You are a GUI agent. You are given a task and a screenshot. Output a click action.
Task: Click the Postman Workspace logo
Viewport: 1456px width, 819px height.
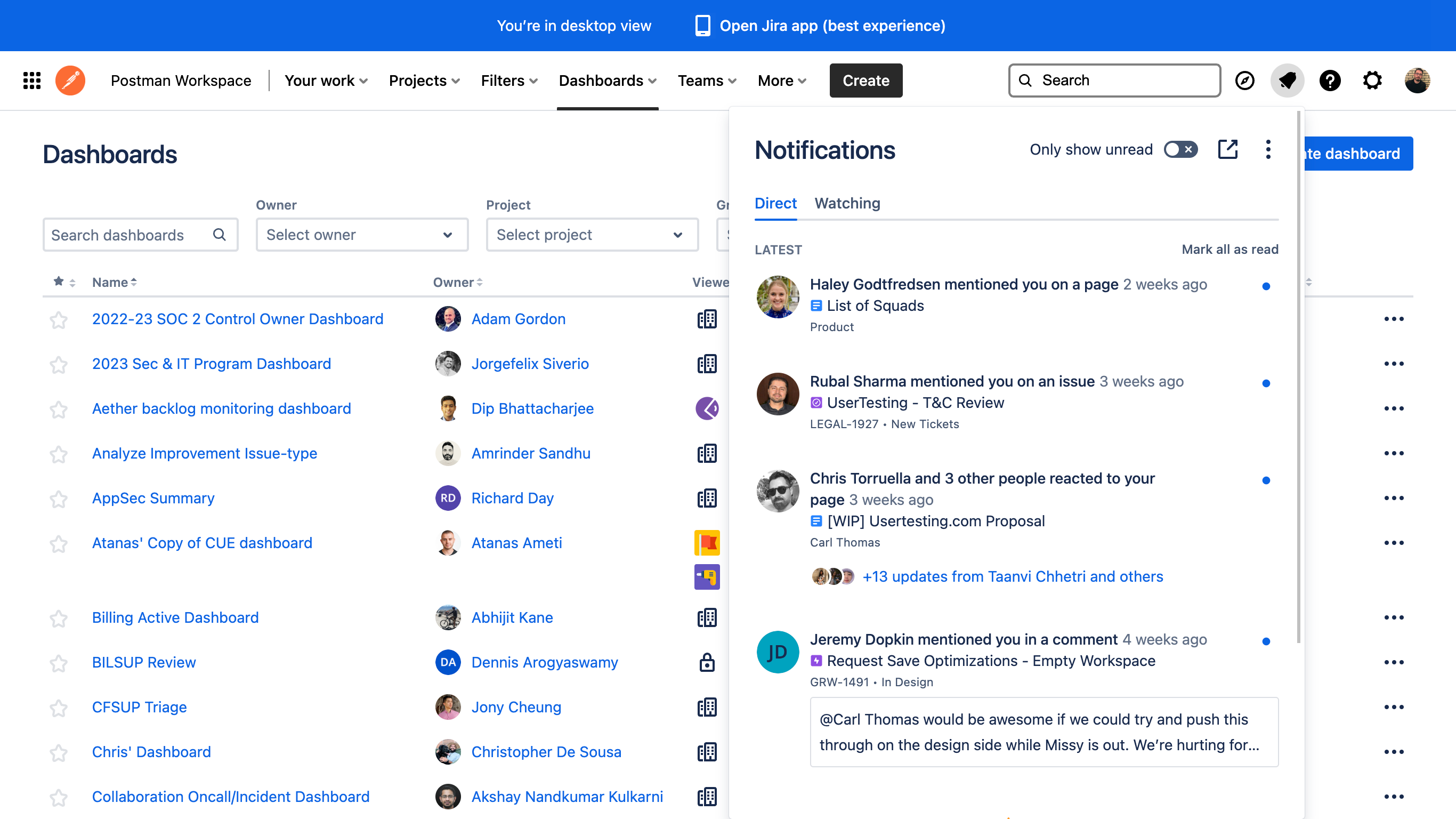coord(70,81)
